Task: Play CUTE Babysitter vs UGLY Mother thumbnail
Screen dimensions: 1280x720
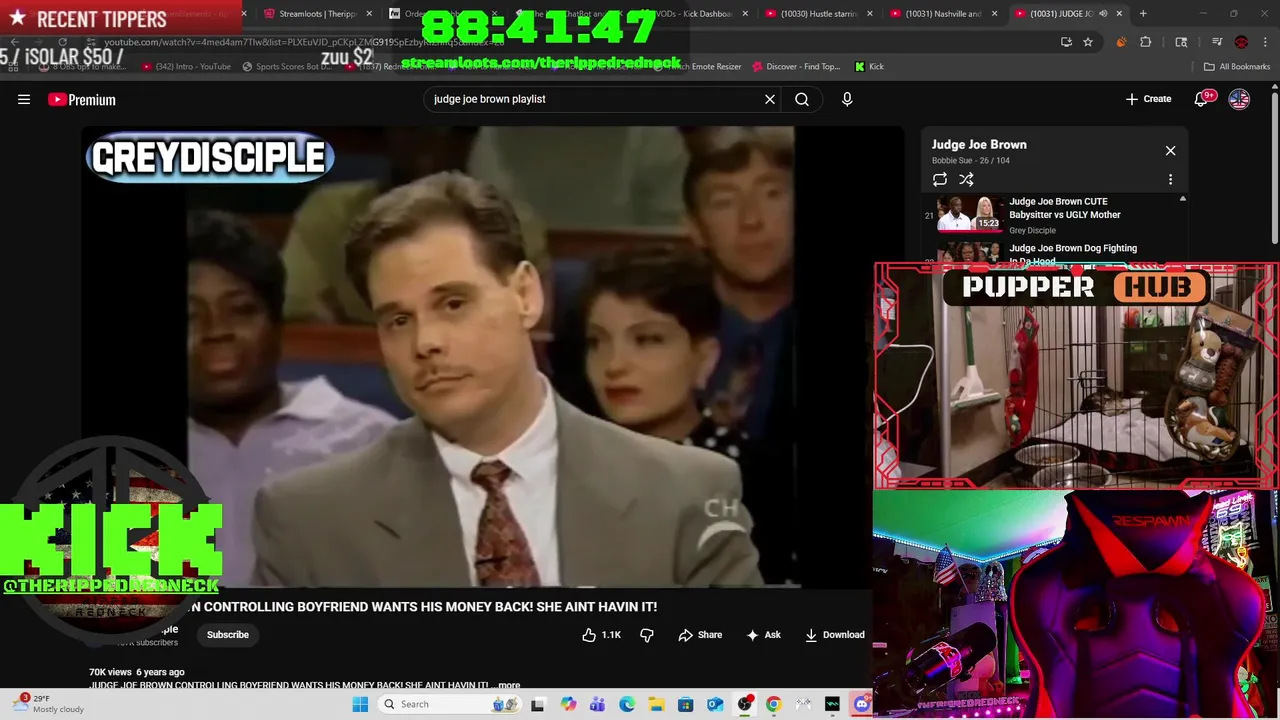Action: tap(969, 213)
